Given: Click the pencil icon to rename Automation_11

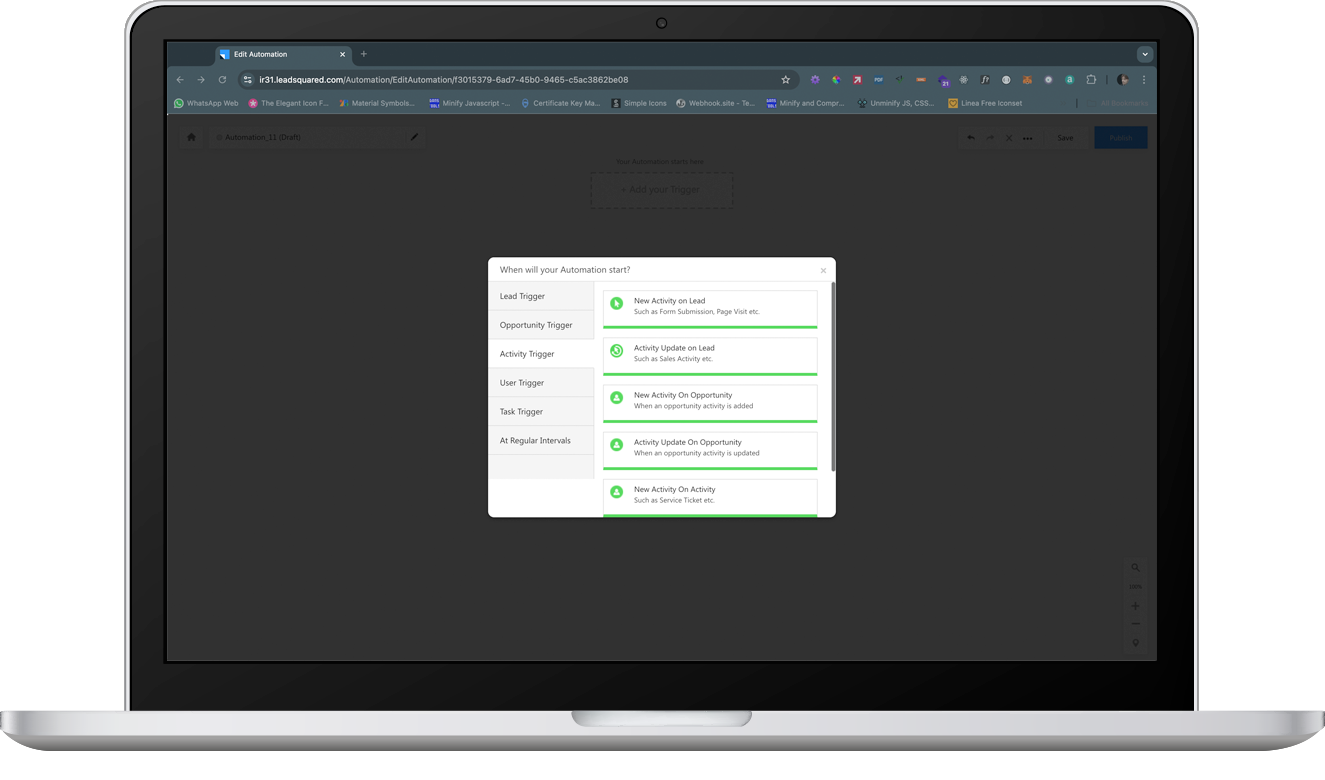Looking at the screenshot, I should (414, 137).
